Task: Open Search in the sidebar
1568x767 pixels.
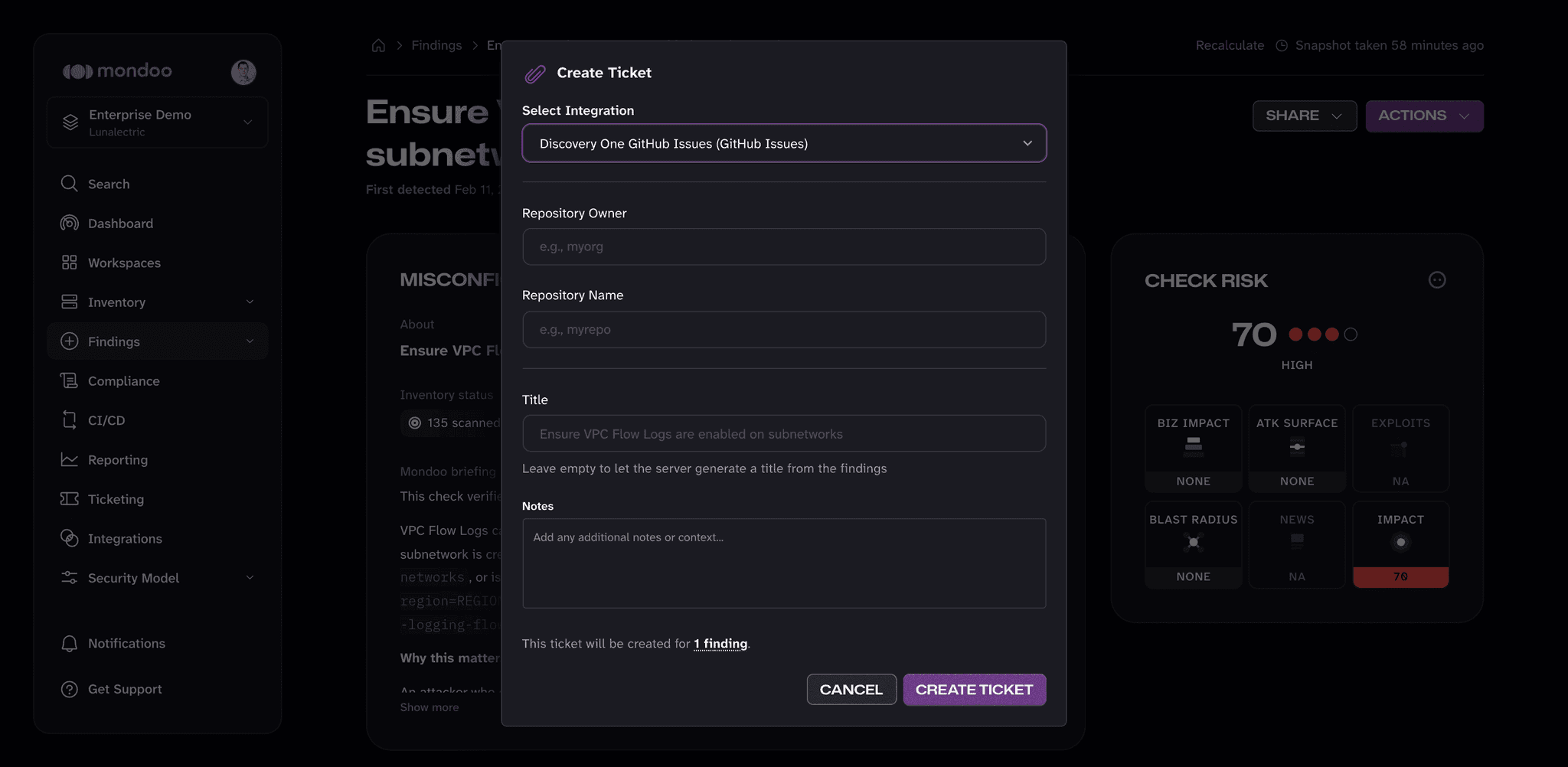Action: (x=157, y=184)
